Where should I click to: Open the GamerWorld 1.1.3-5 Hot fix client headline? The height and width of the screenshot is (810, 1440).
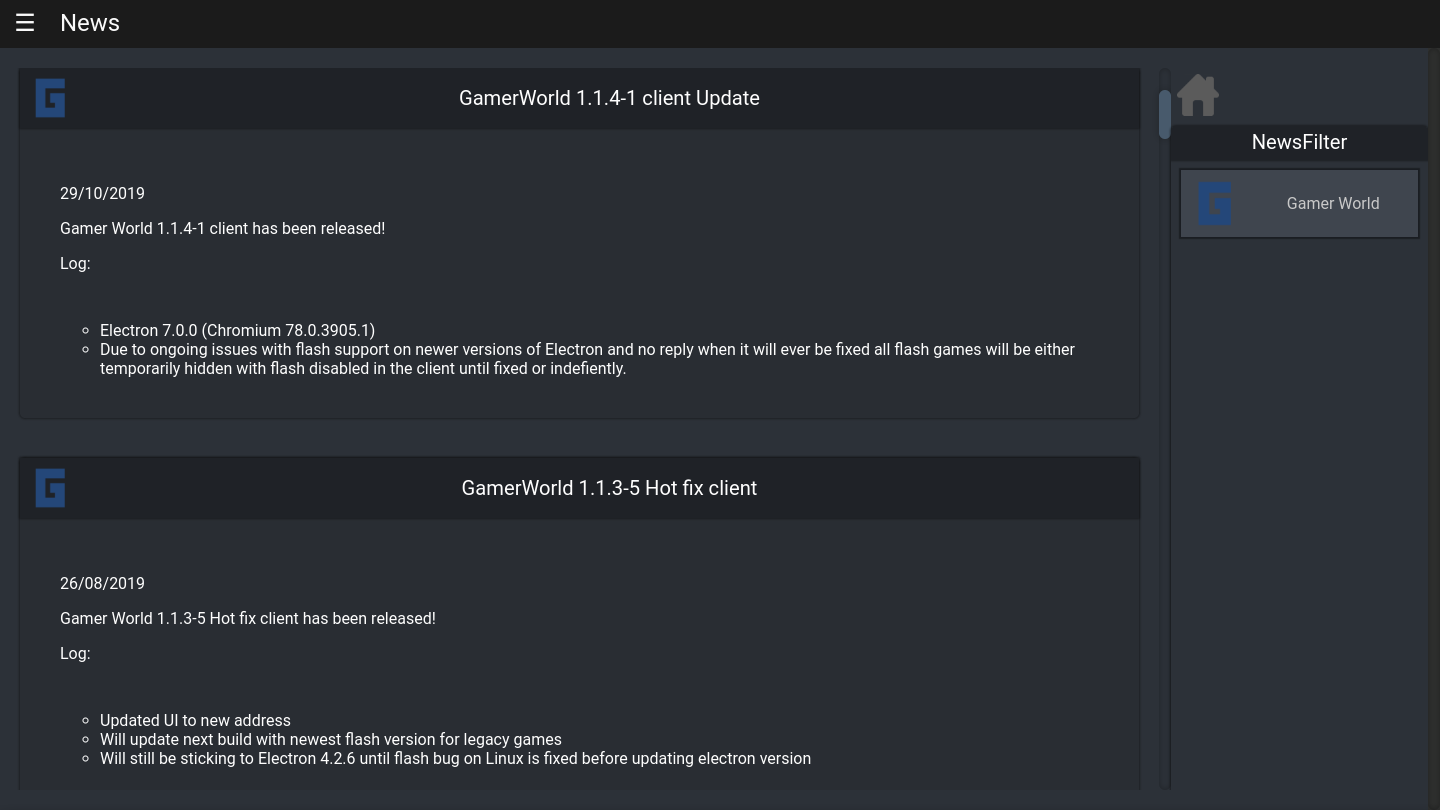pos(609,488)
